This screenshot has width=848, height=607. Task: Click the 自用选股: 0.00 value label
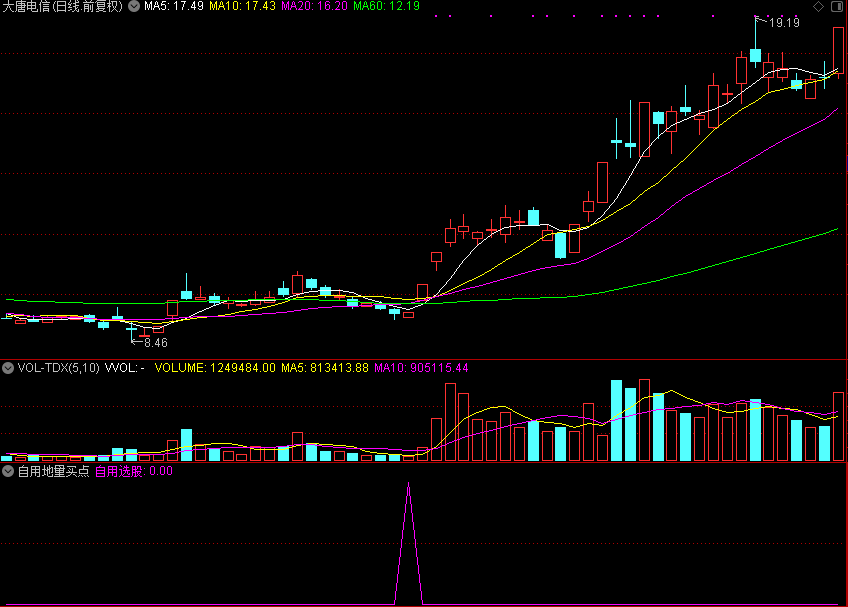point(133,470)
